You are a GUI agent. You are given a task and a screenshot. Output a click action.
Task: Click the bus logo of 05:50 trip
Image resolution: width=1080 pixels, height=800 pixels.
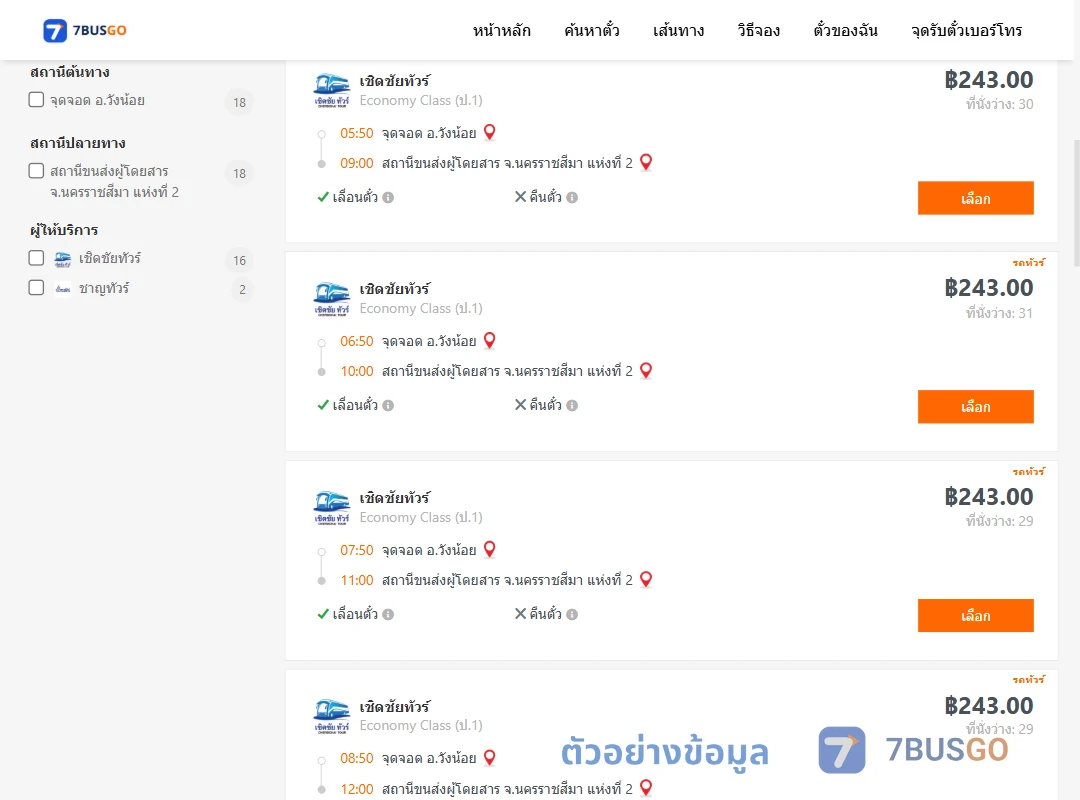(x=332, y=90)
